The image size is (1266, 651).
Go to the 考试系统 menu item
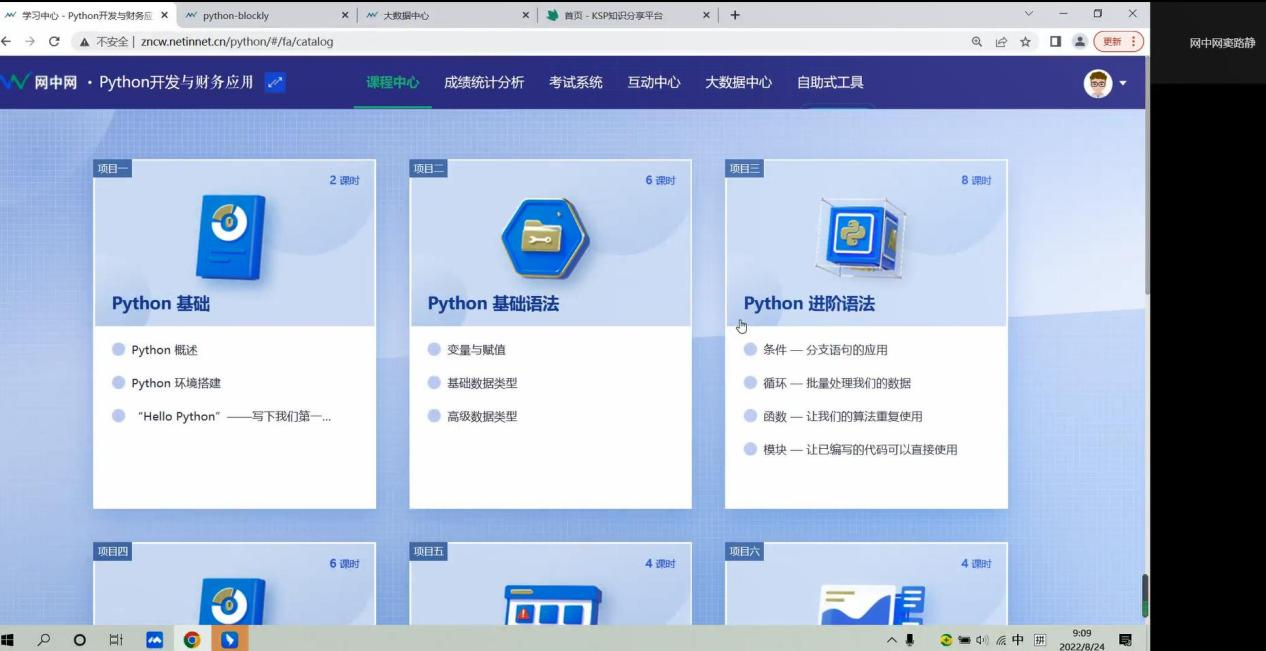[x=575, y=82]
